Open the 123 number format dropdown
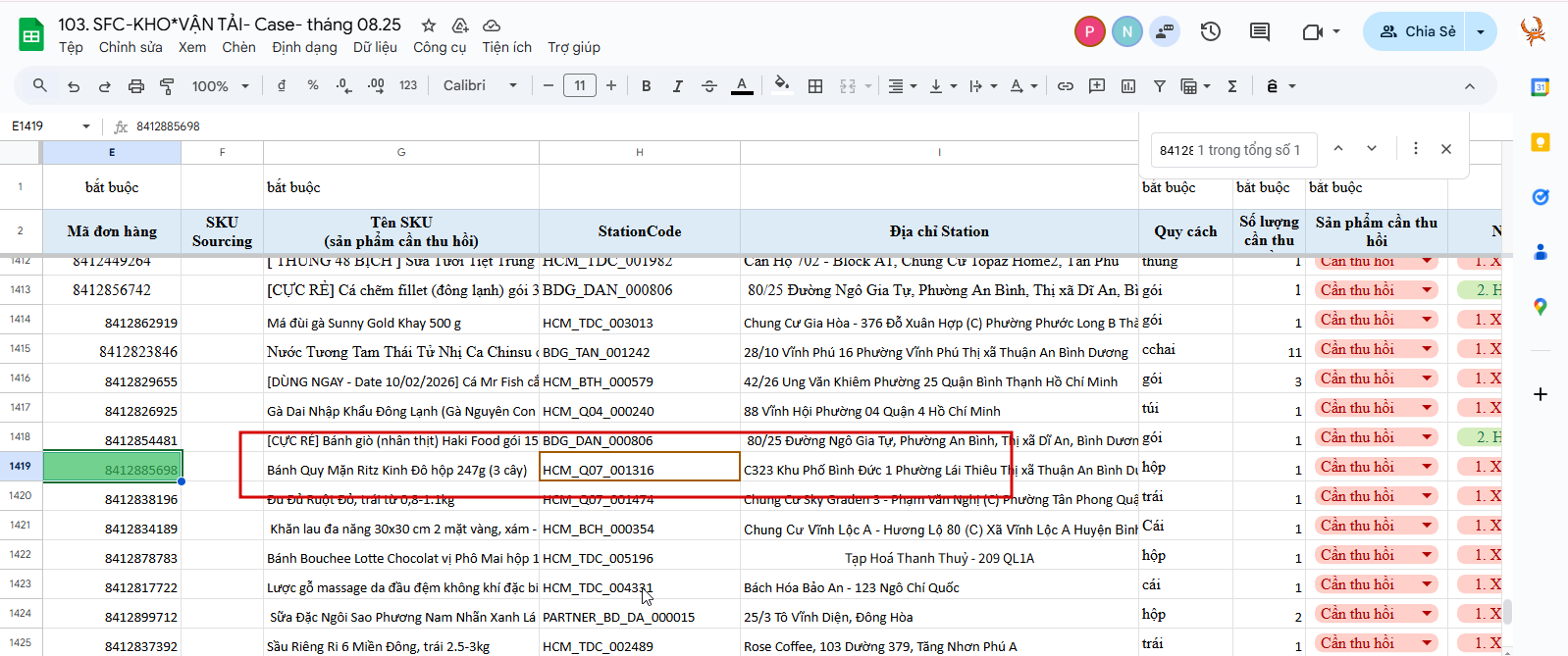 (408, 86)
